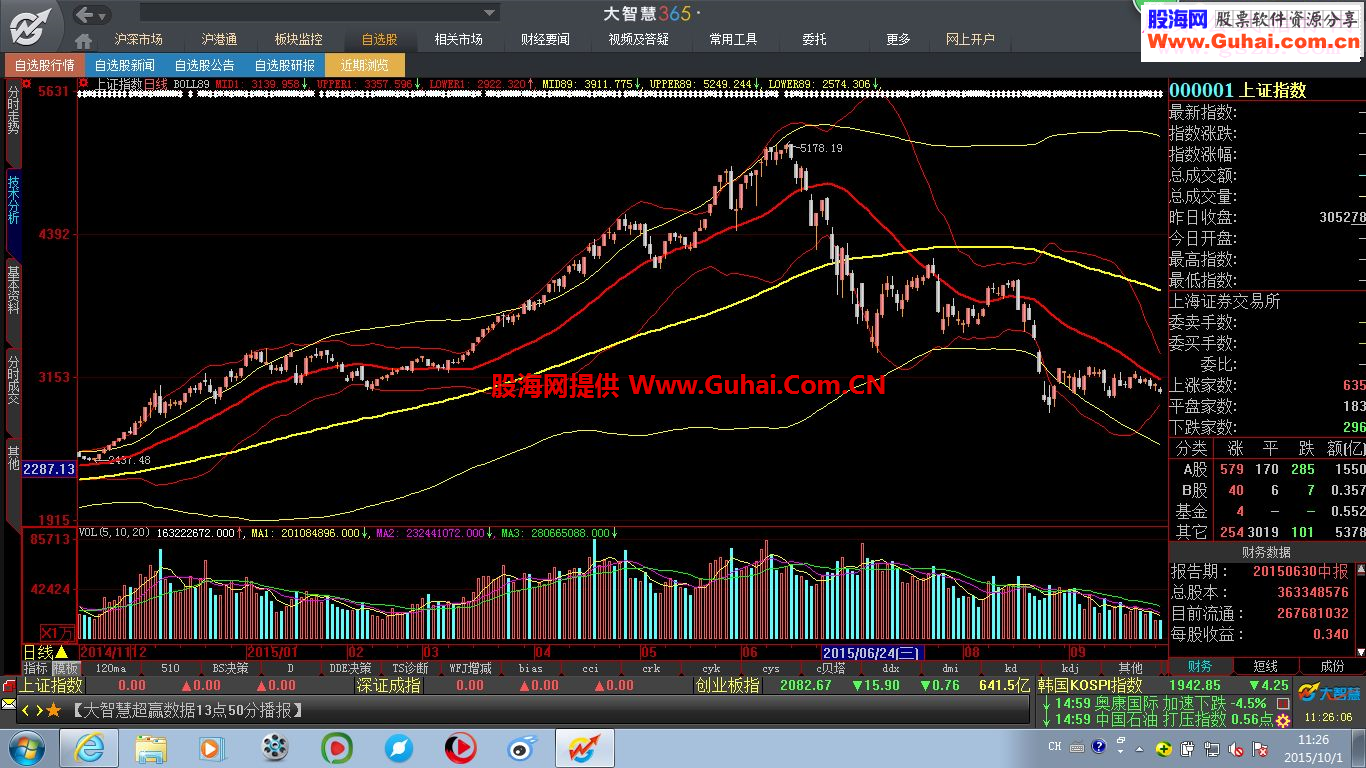Screen dimensions: 1366x768
Task: Click the 模板 tab at the chart bottom
Action: point(66,668)
